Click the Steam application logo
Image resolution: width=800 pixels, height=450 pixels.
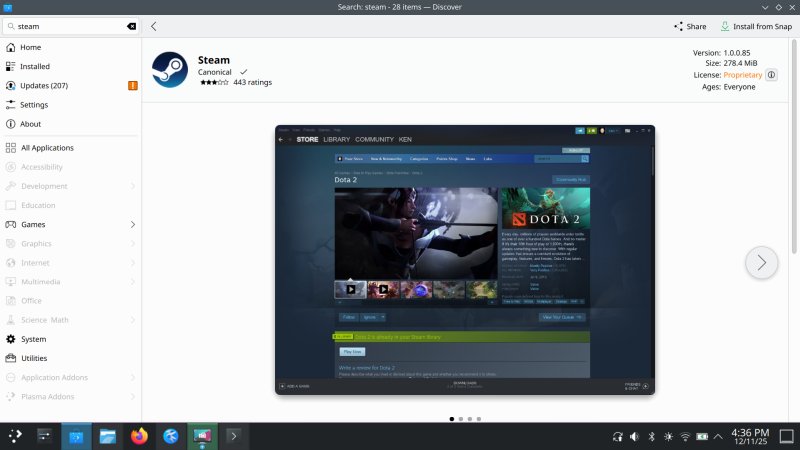(x=170, y=70)
